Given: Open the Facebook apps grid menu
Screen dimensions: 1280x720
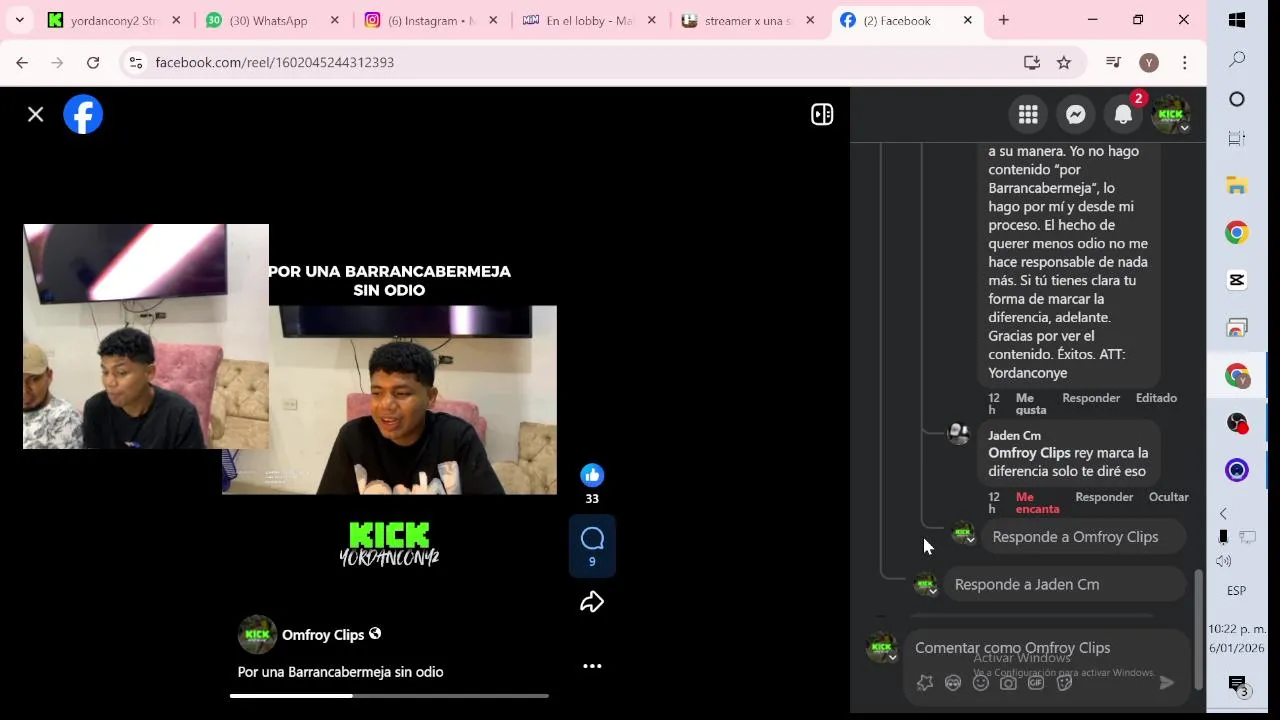Looking at the screenshot, I should pyautogui.click(x=1028, y=114).
